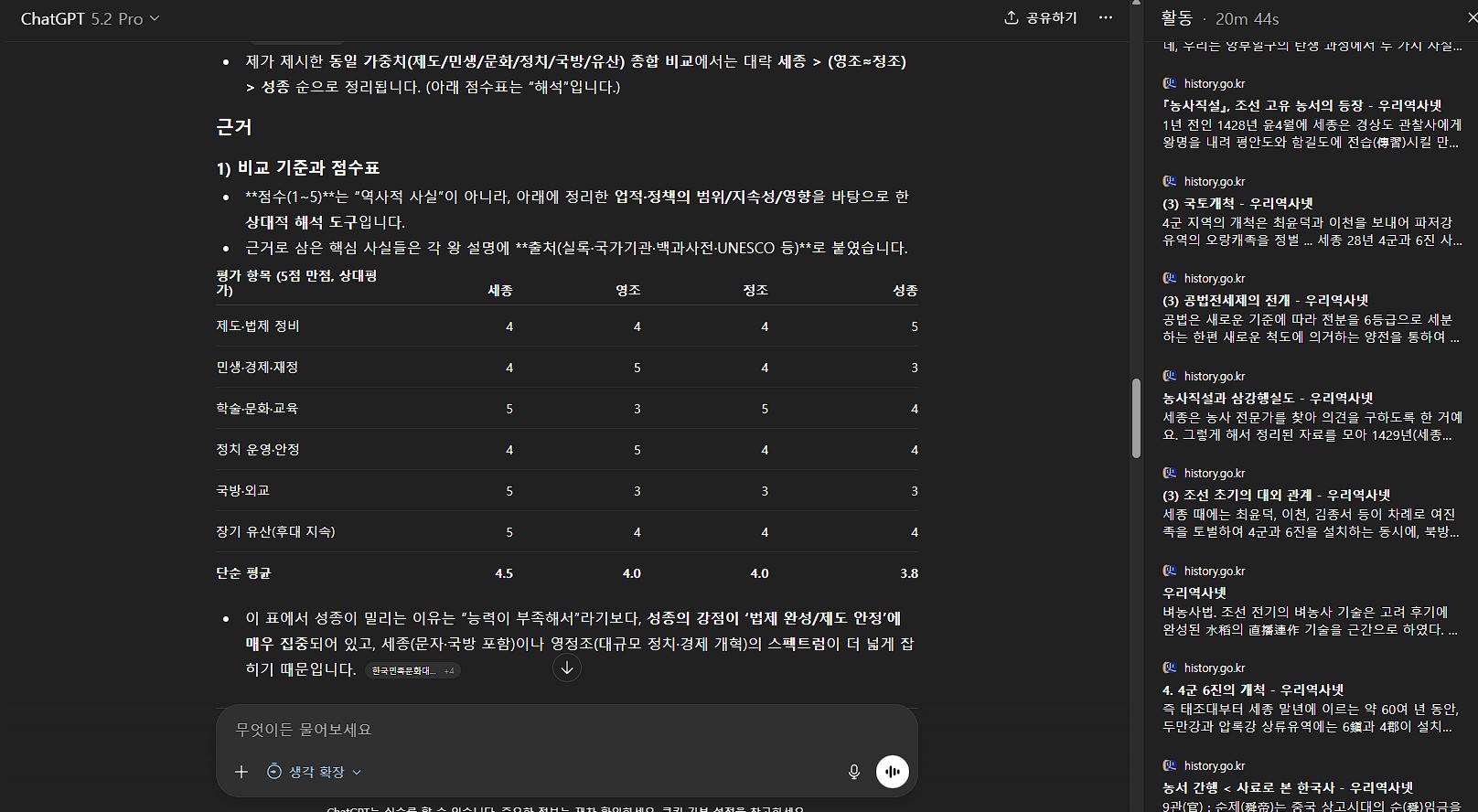Click the 정치 운영·안정 row label
This screenshot has height=812, width=1478.
[x=258, y=450]
